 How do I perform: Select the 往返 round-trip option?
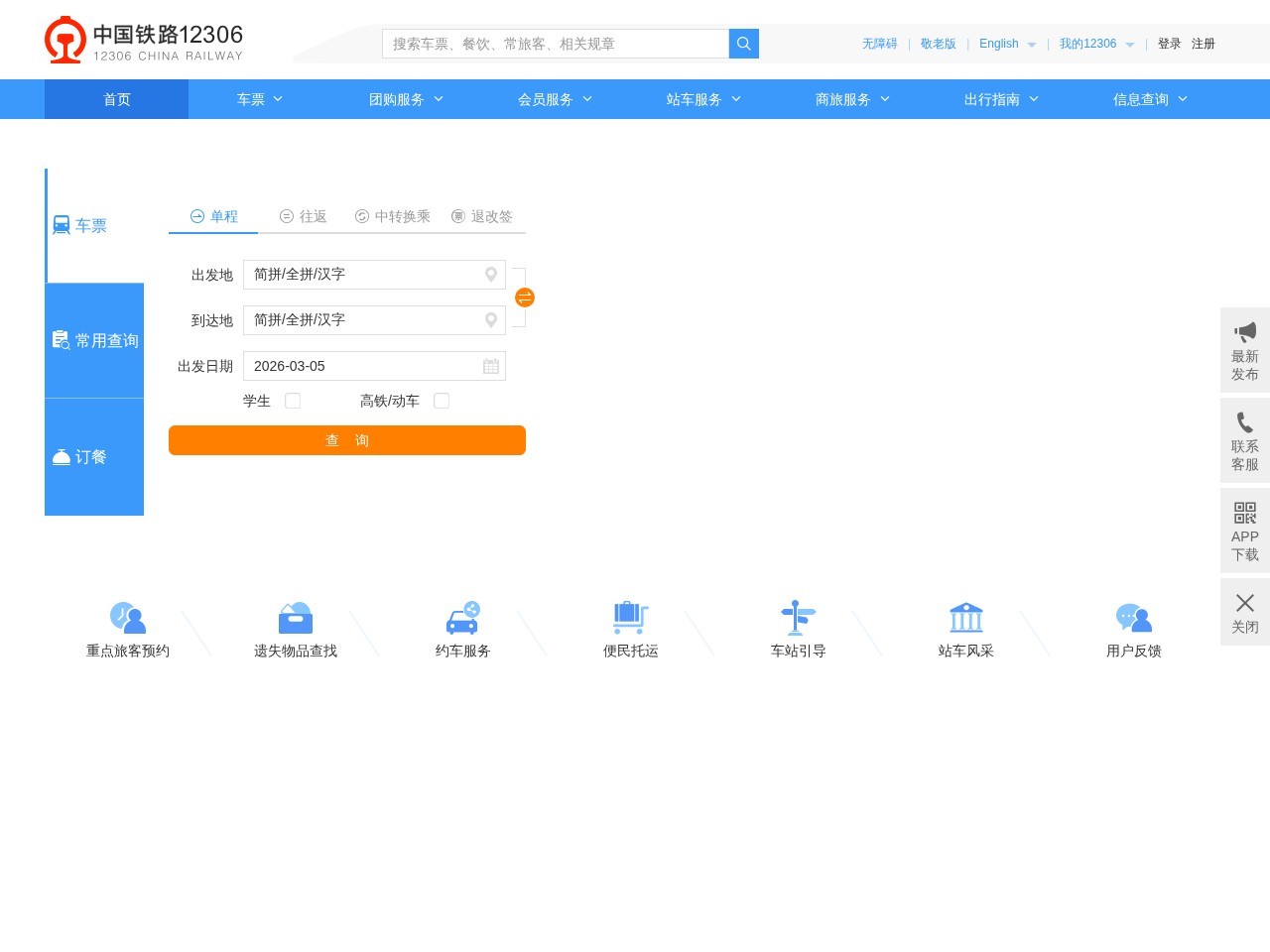[x=303, y=216]
